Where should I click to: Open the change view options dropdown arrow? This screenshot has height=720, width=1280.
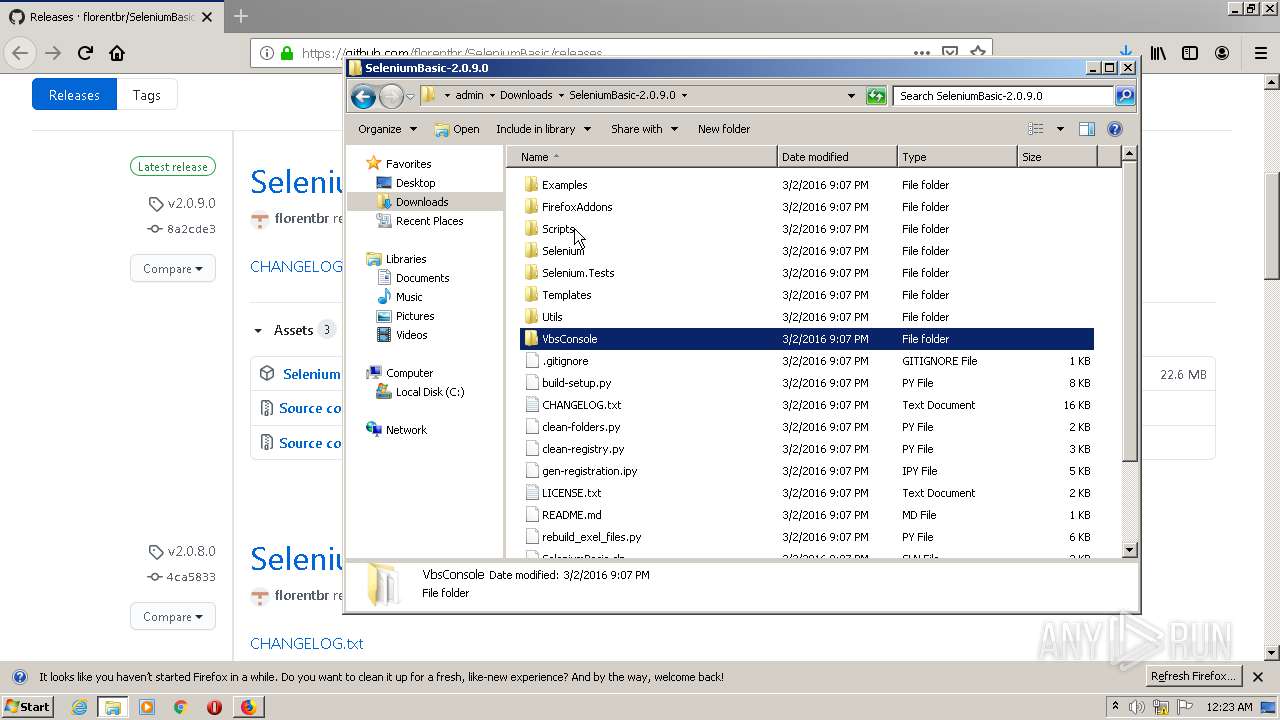coord(1060,129)
